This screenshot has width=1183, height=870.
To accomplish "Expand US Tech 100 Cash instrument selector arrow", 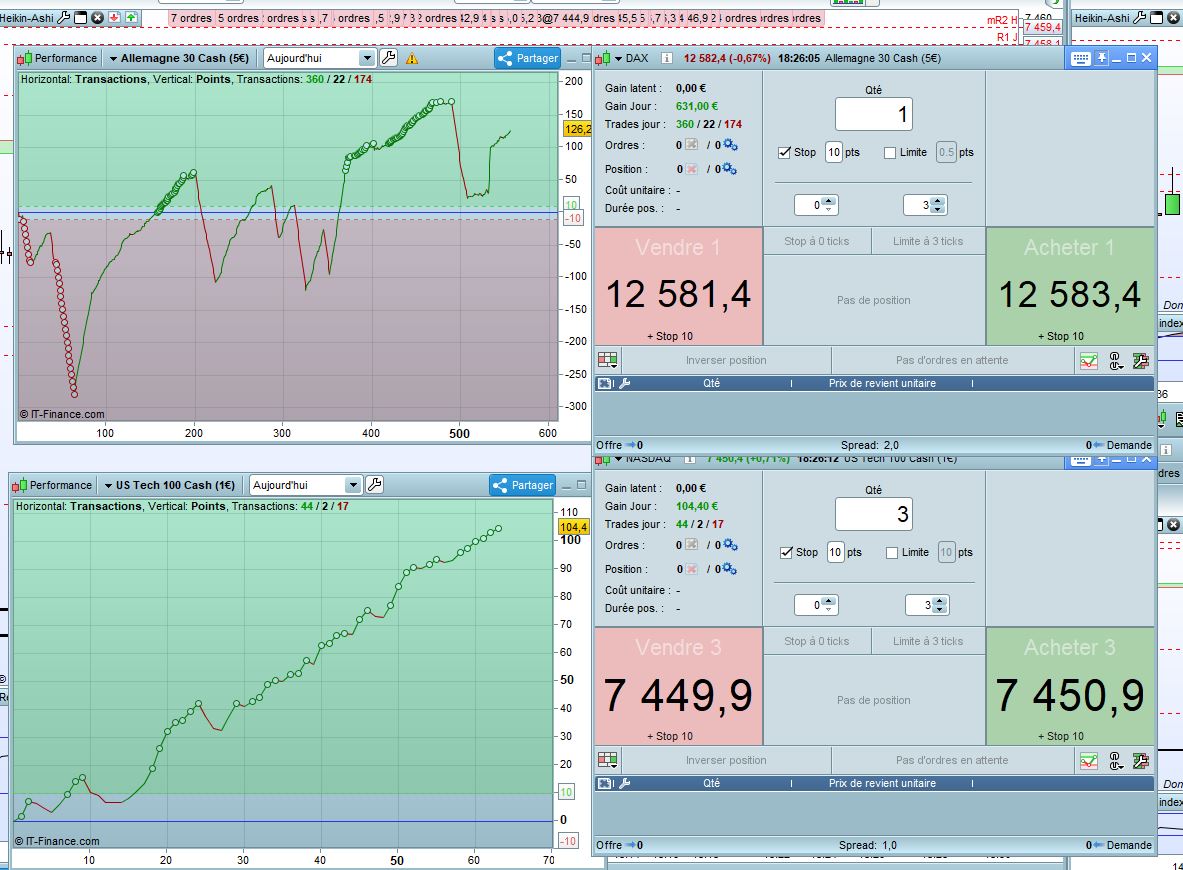I will [x=108, y=486].
